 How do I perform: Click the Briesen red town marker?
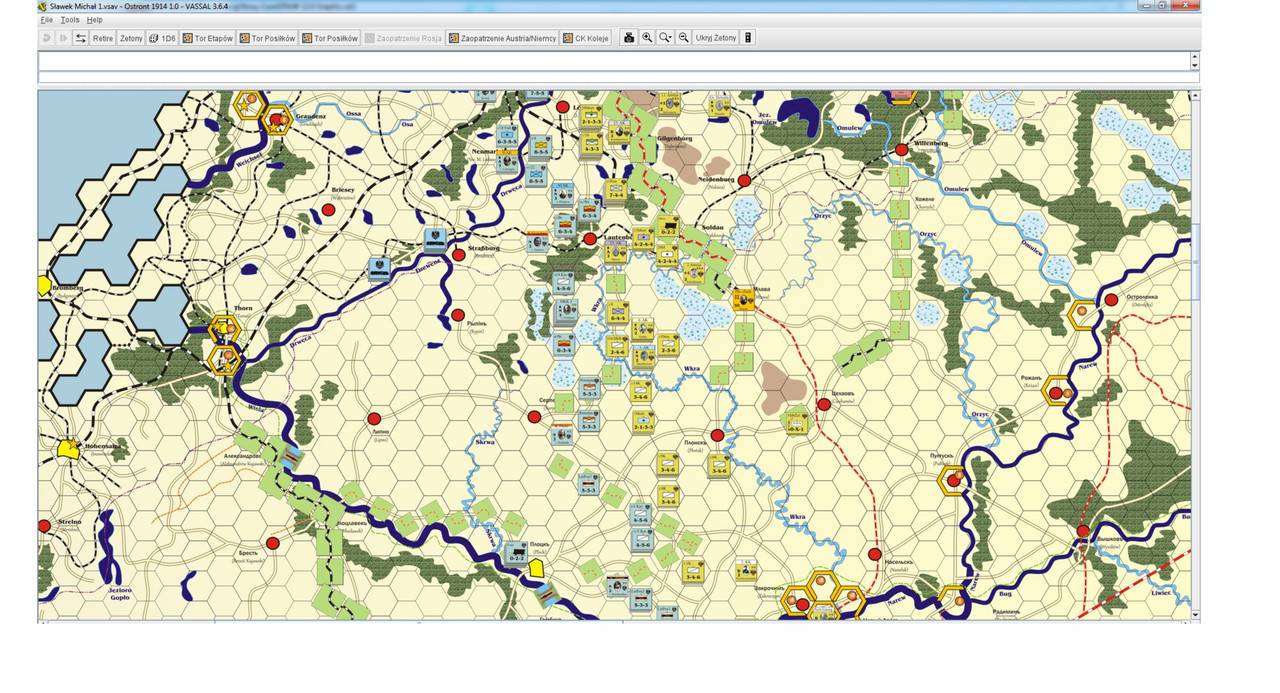coord(328,210)
